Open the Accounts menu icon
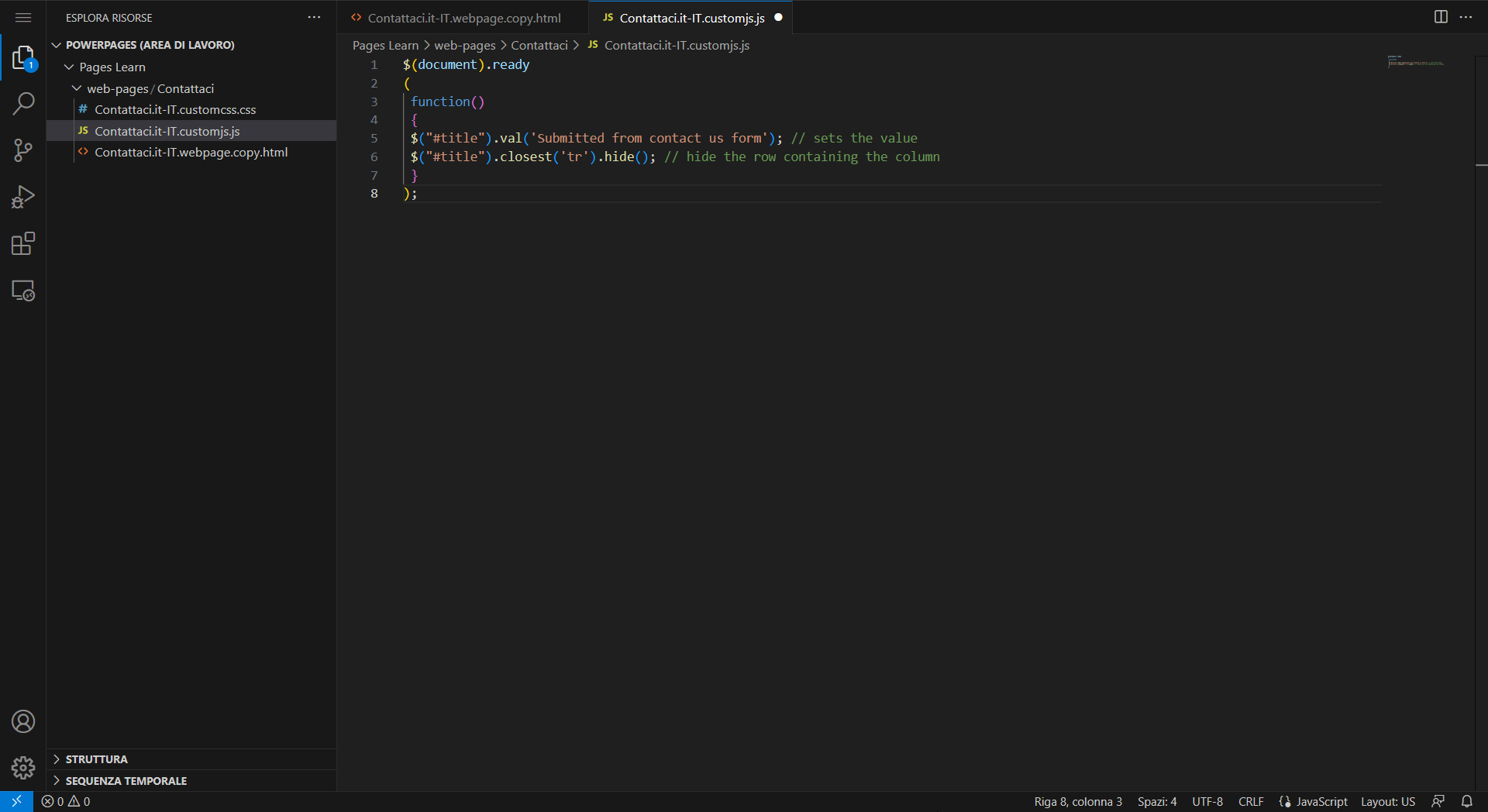Screen dimensions: 1488x812 tap(23, 721)
